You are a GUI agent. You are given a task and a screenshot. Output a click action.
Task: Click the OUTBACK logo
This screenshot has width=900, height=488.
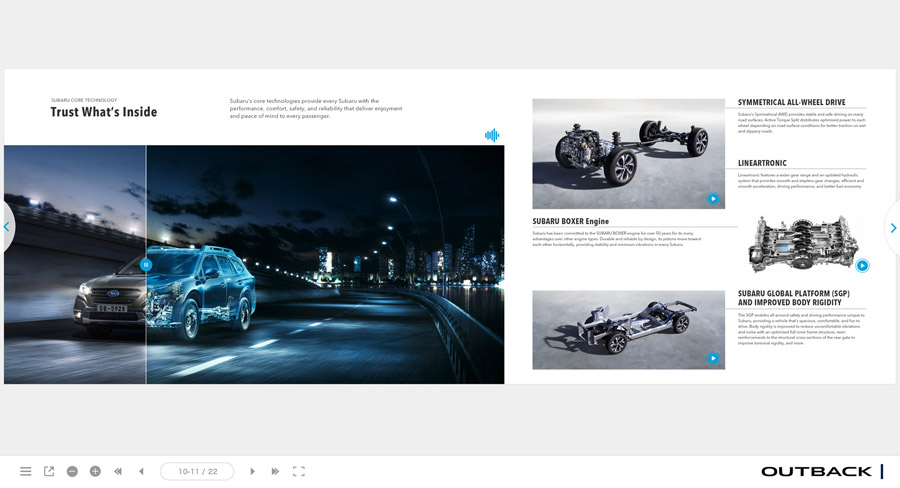[x=815, y=471]
